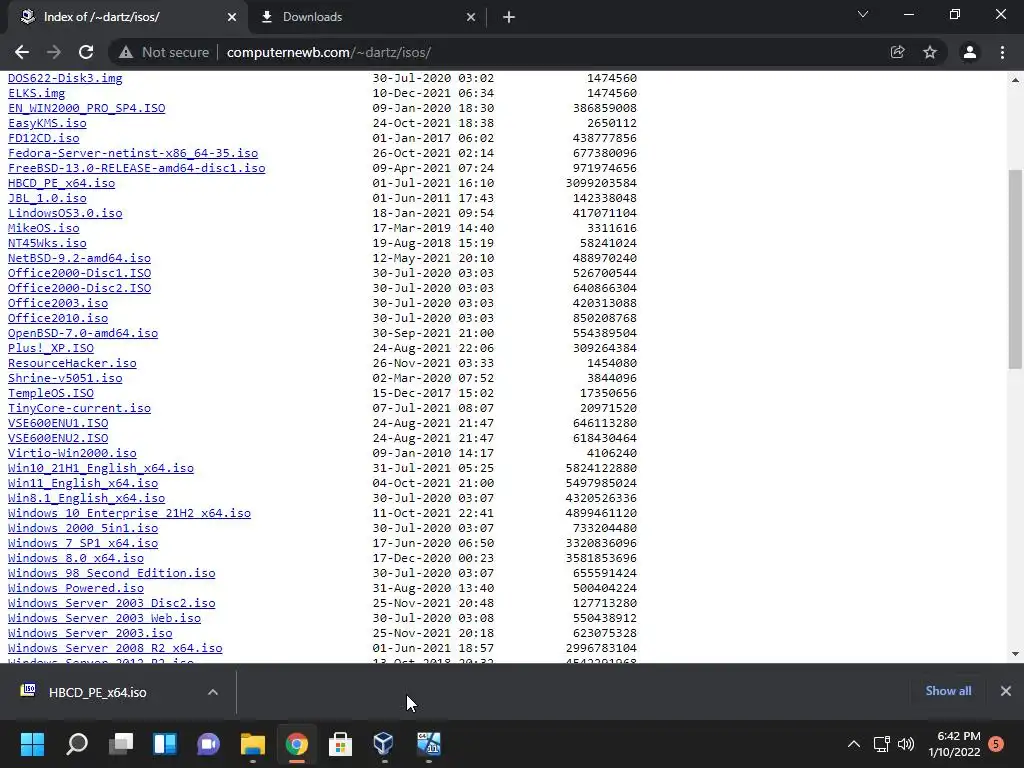Open Chrome's three-dot menu
Image resolution: width=1024 pixels, height=768 pixels.
1002,52
